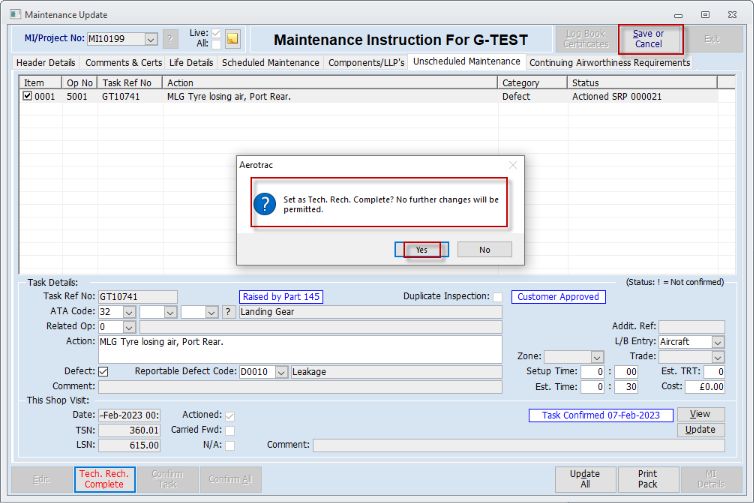The image size is (754, 503).
Task: Click the Action column header
Action: 330,83
